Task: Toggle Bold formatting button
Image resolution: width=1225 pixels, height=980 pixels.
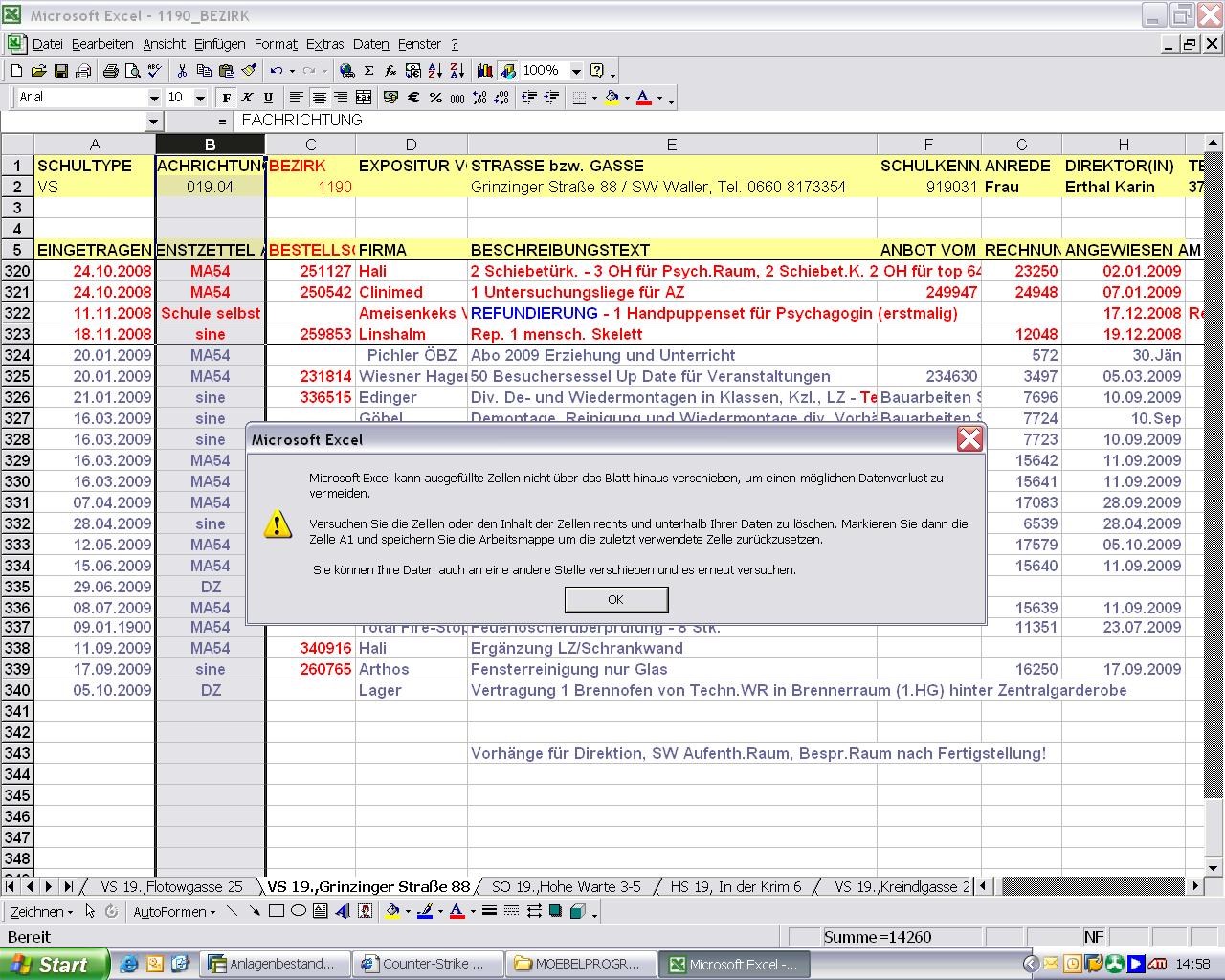Action: (x=226, y=98)
